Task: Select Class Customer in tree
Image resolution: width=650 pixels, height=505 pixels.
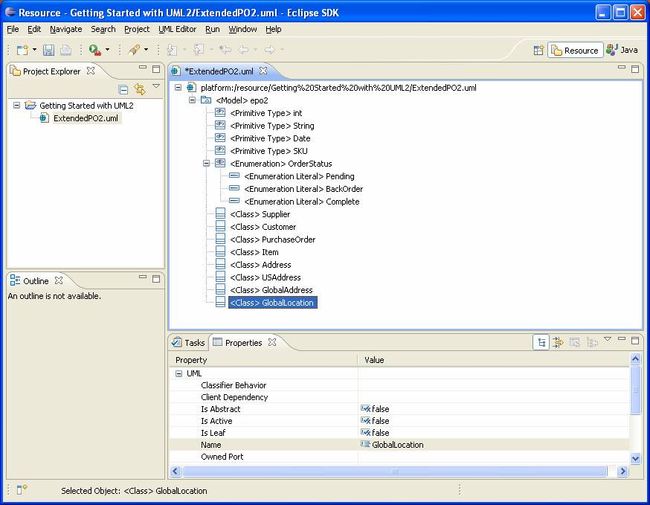Action: tap(263, 227)
